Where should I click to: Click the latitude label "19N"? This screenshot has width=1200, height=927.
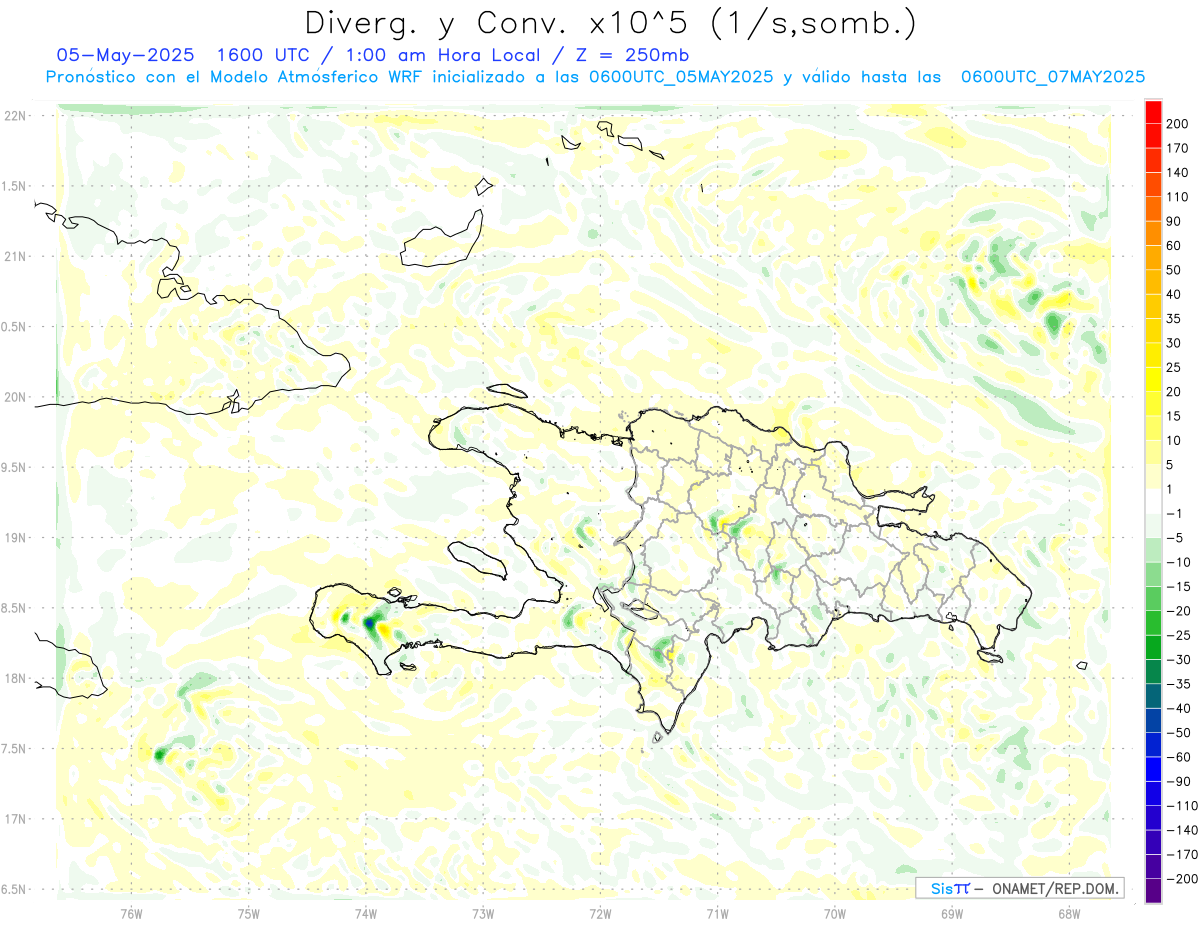coord(14,538)
